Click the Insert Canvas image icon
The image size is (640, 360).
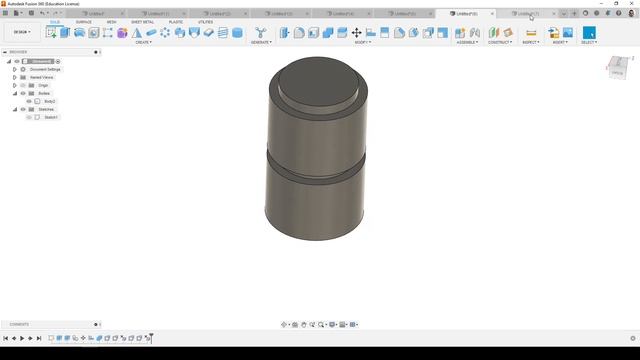(568, 33)
